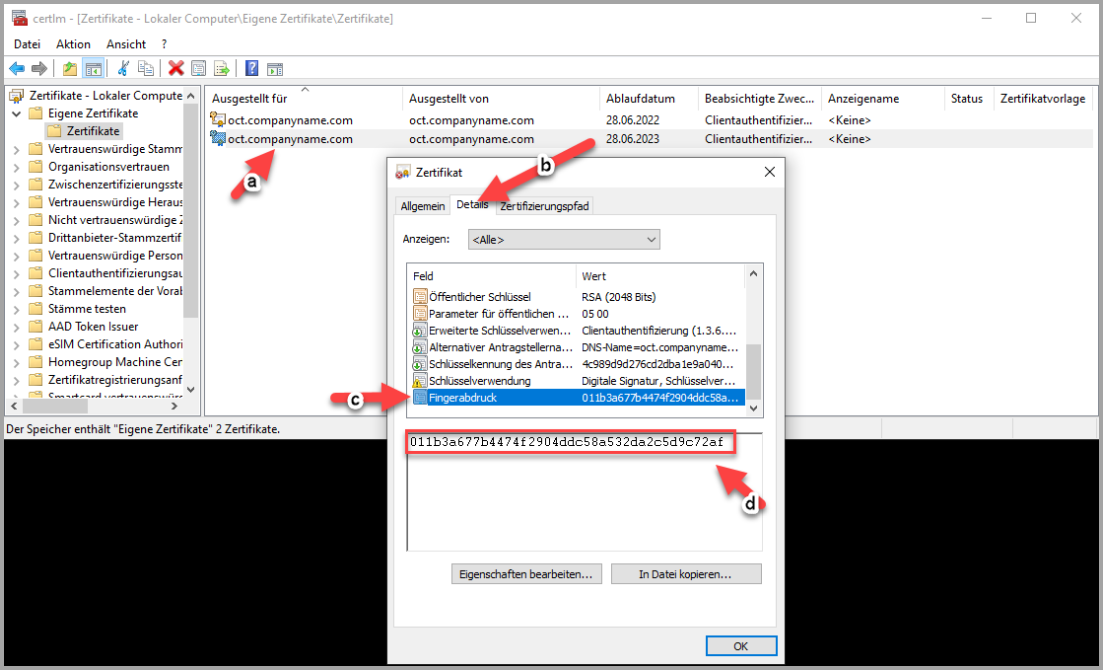The image size is (1103, 670).
Task: Collapse the Eigene Zertifikate tree node
Action: 16,114
